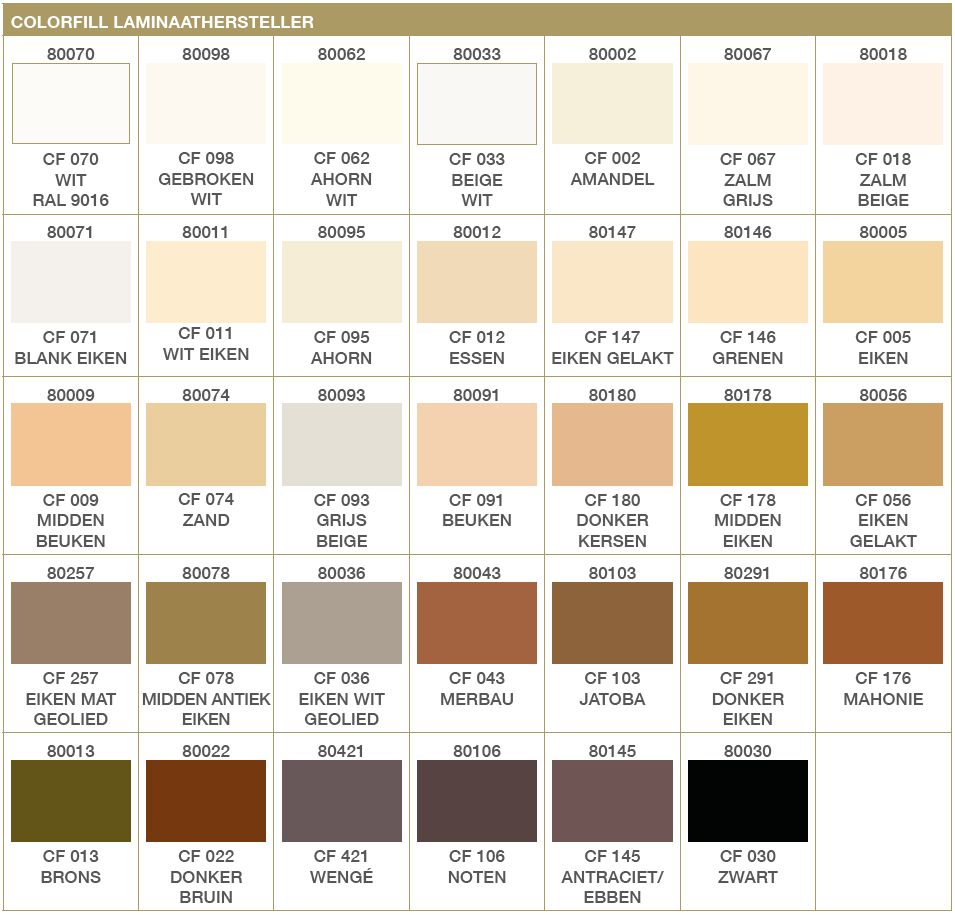955x915 pixels.
Task: Click the CF 043 Merbau color swatch
Action: tap(477, 623)
